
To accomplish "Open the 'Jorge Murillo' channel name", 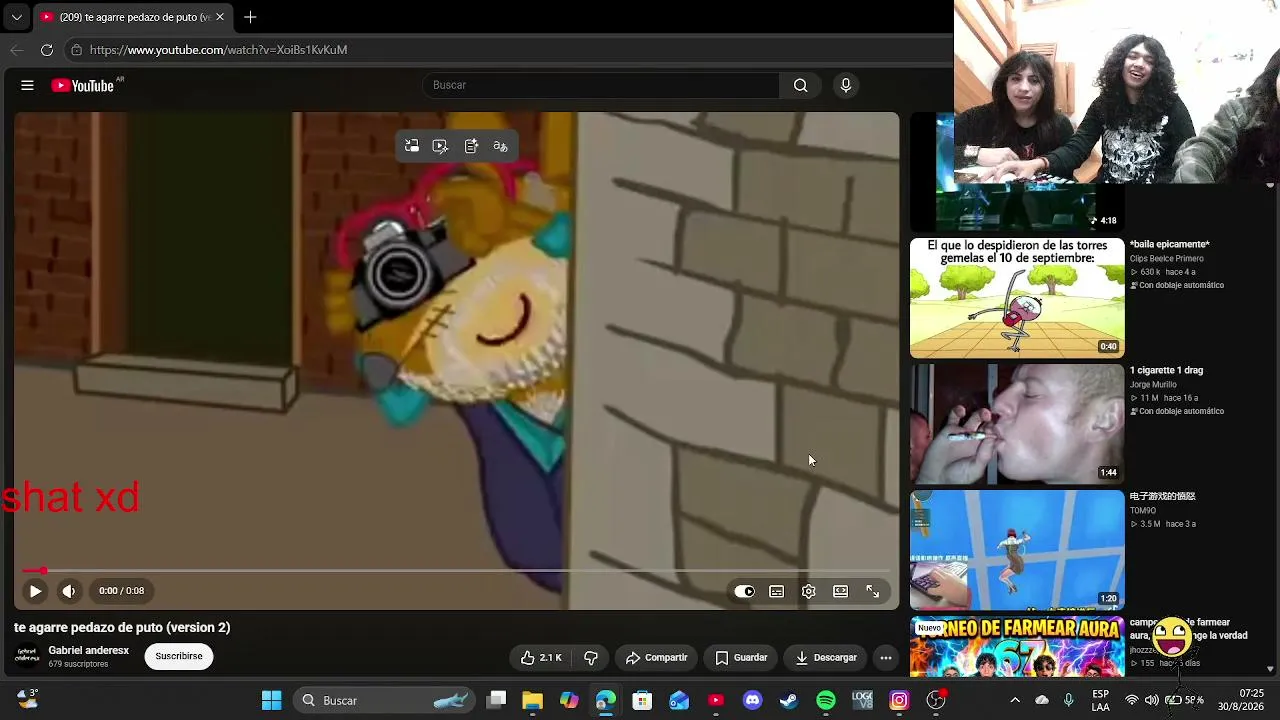I will (1153, 384).
